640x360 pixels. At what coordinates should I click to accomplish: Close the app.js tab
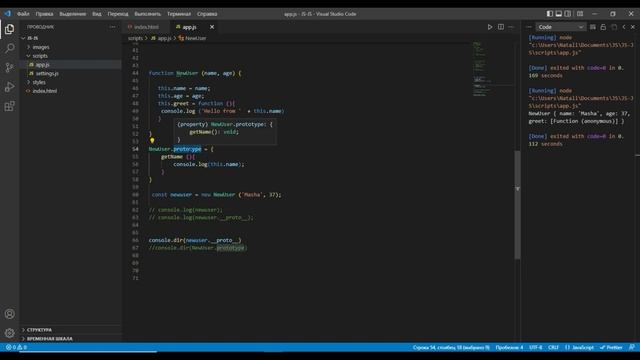tap(212, 27)
